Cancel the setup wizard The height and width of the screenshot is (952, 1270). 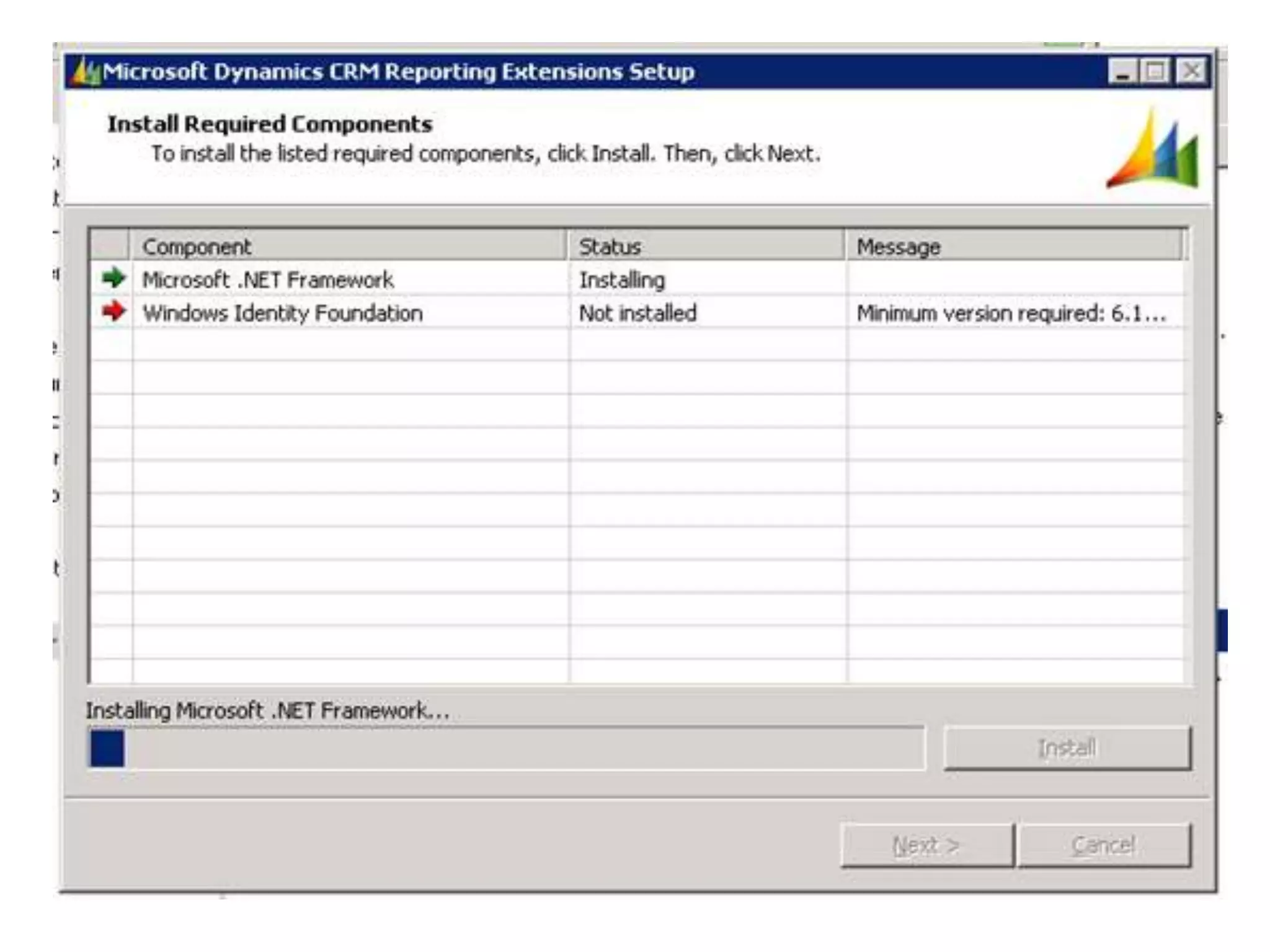click(1104, 845)
